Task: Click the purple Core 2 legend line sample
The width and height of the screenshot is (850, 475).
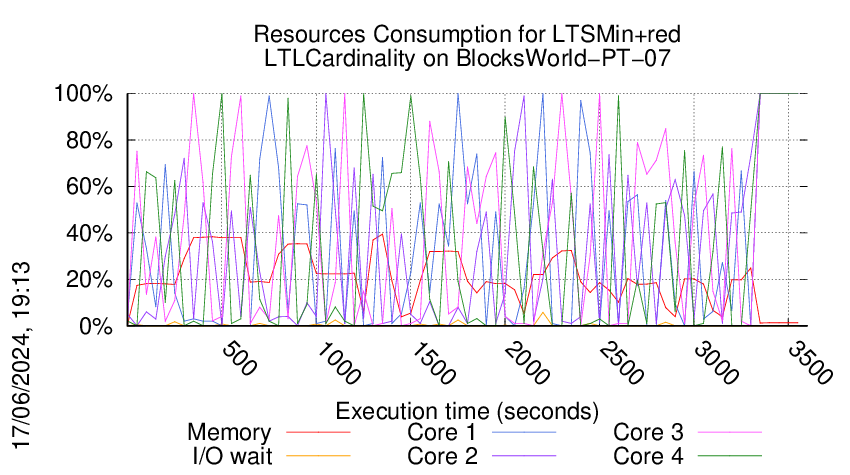Action: 524,456
